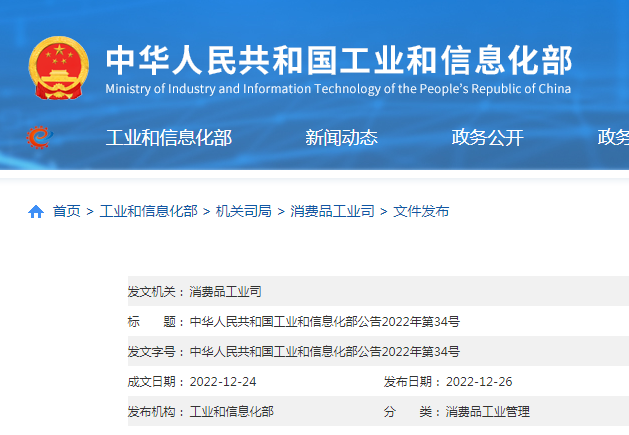The height and width of the screenshot is (435, 629).
Task: Open 文件发布 breadcrumb link
Action: (x=421, y=211)
